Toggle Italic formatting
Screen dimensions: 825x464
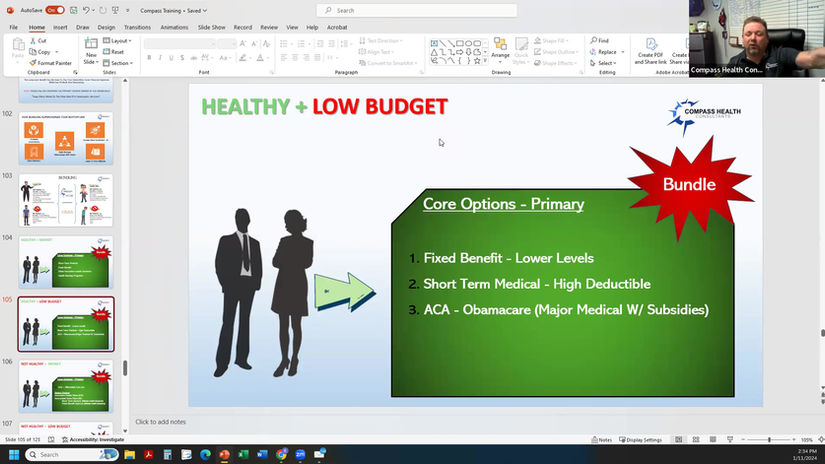(x=160, y=58)
